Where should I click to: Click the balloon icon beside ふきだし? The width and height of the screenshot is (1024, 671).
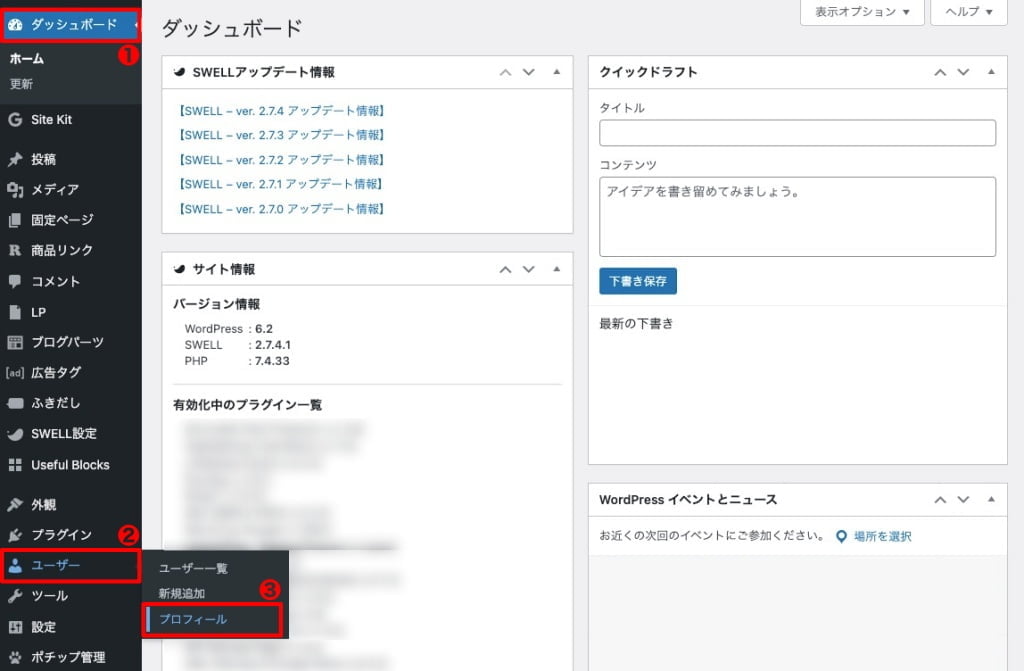tap(15, 403)
